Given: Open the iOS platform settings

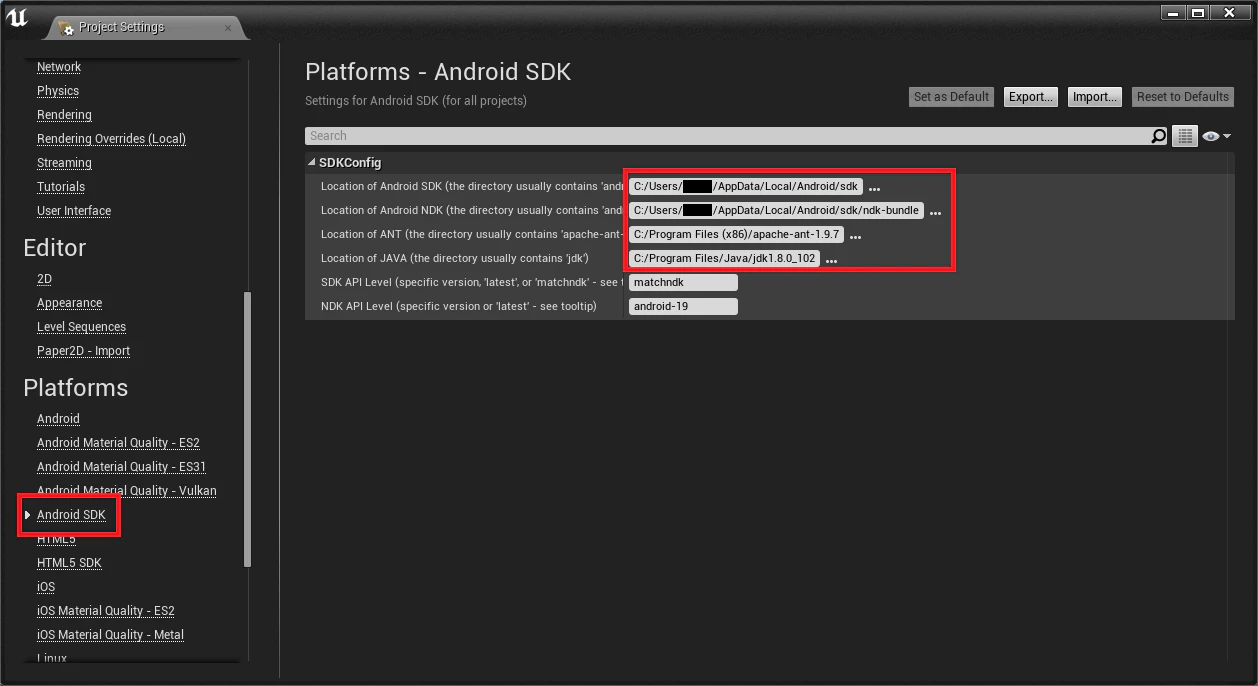Looking at the screenshot, I should click(x=46, y=587).
